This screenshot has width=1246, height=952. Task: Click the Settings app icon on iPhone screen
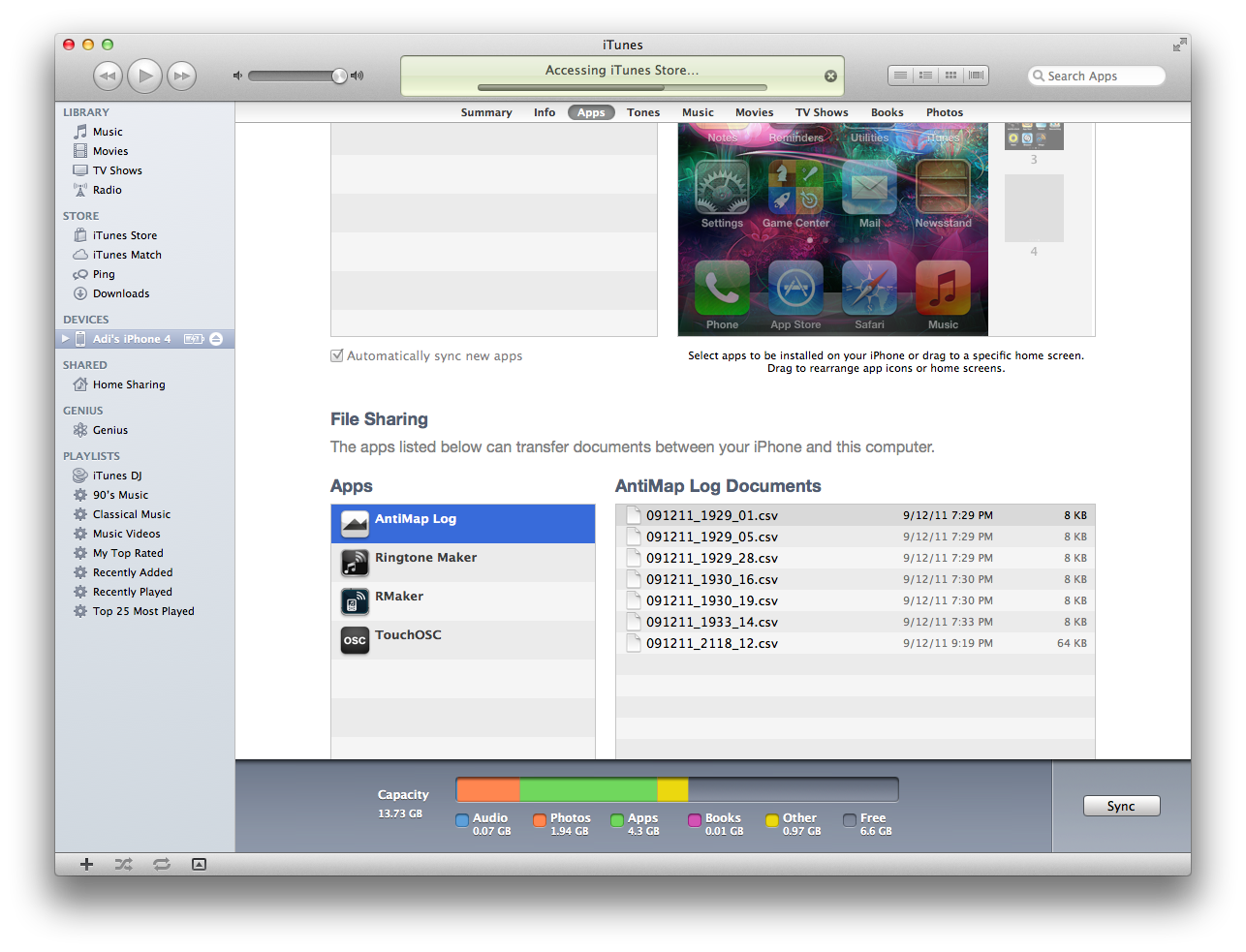[x=722, y=187]
